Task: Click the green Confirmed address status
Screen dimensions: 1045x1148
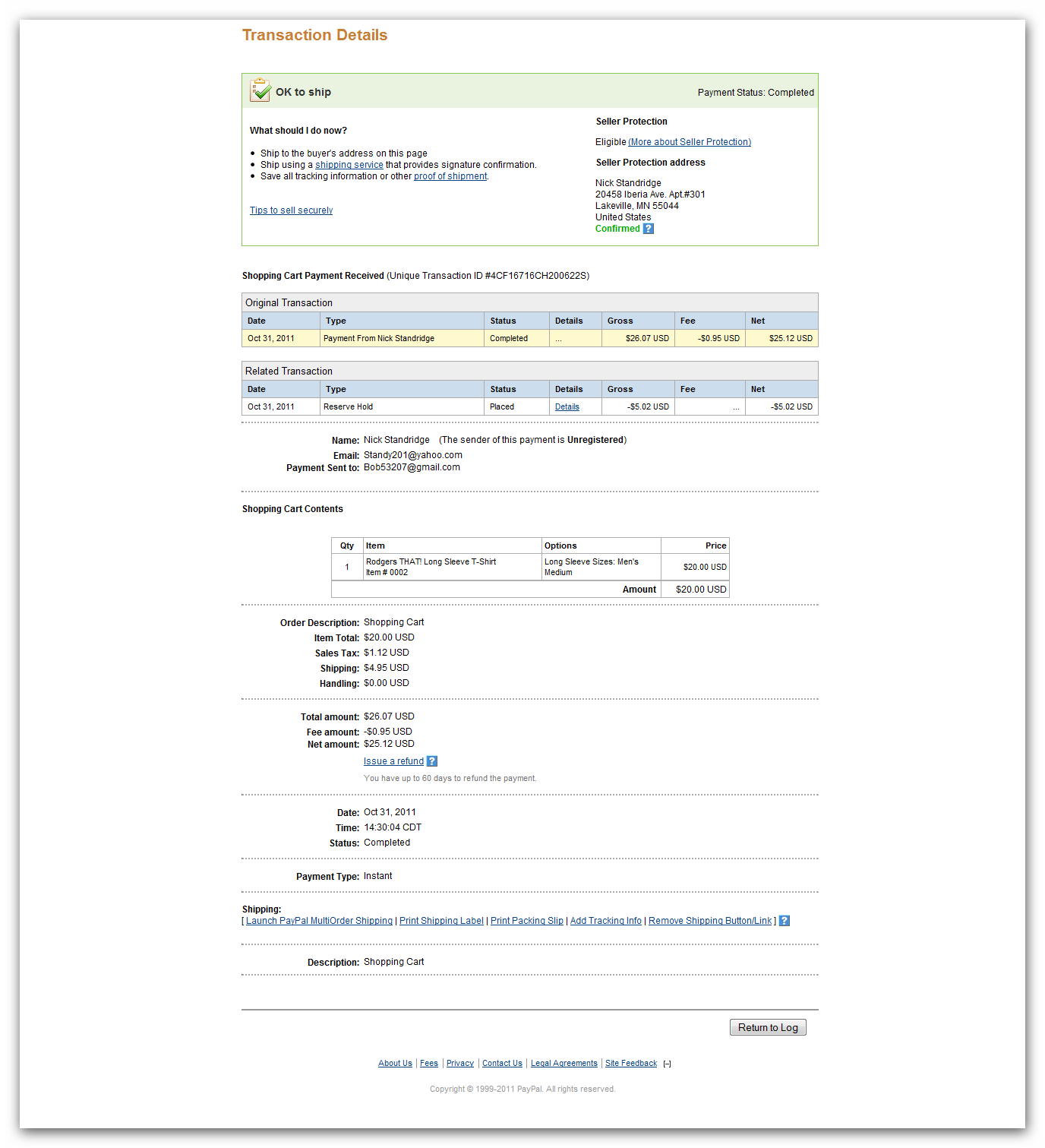Action: click(x=617, y=229)
